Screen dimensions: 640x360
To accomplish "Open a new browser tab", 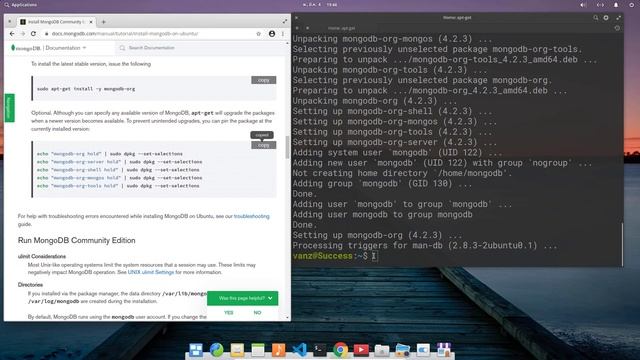I will point(103,22).
